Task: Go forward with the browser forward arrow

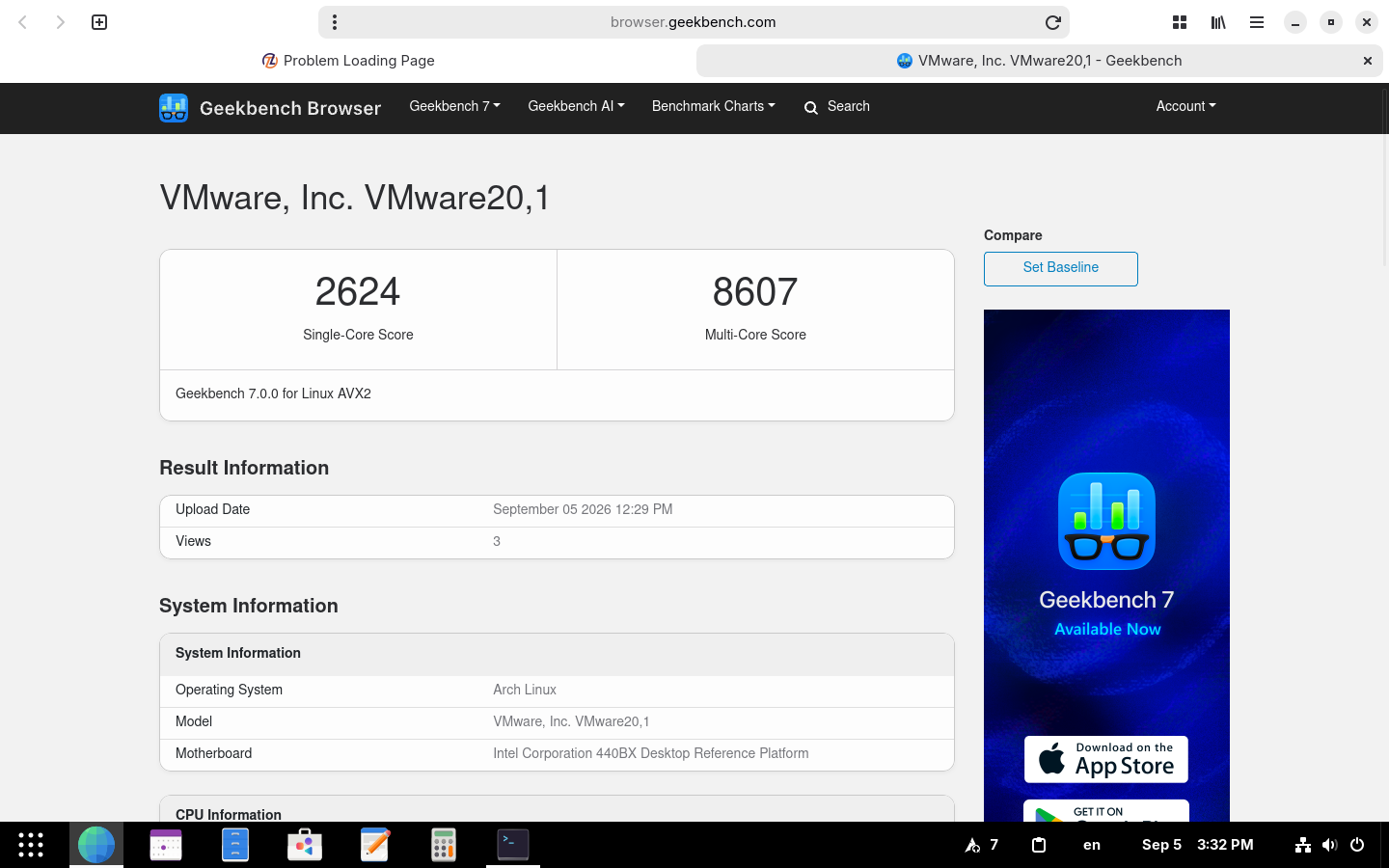Action: pos(60,22)
